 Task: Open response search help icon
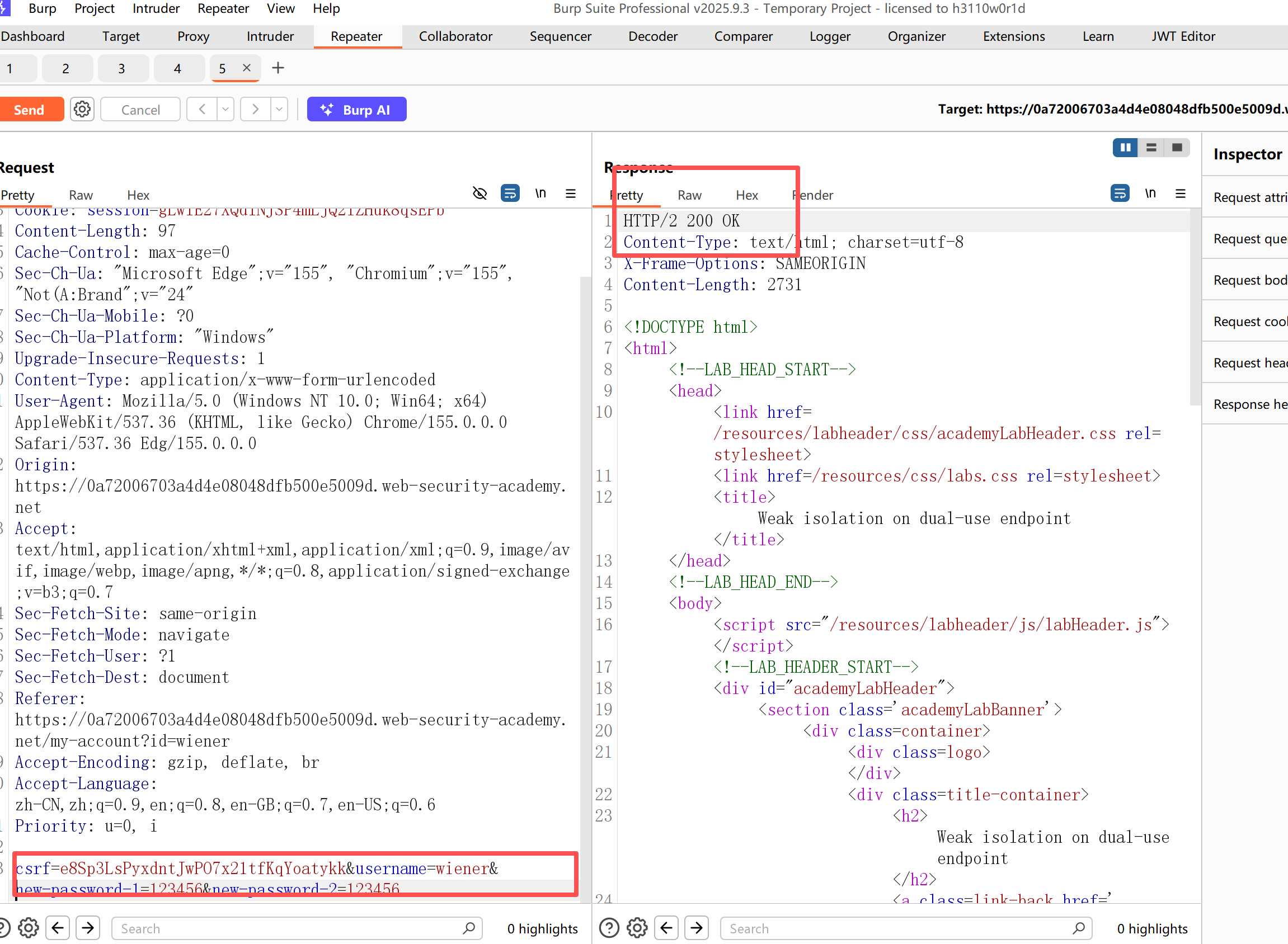(609, 928)
